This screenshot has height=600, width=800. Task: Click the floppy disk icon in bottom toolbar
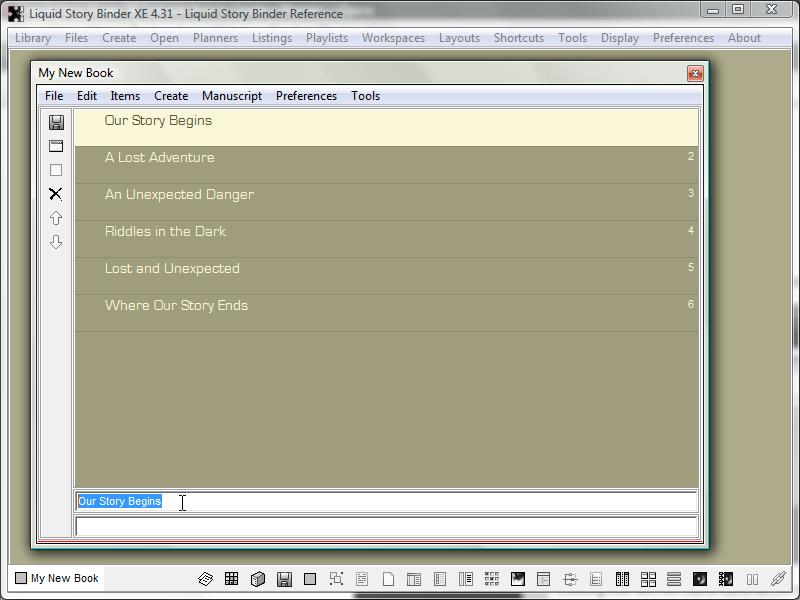(284, 579)
